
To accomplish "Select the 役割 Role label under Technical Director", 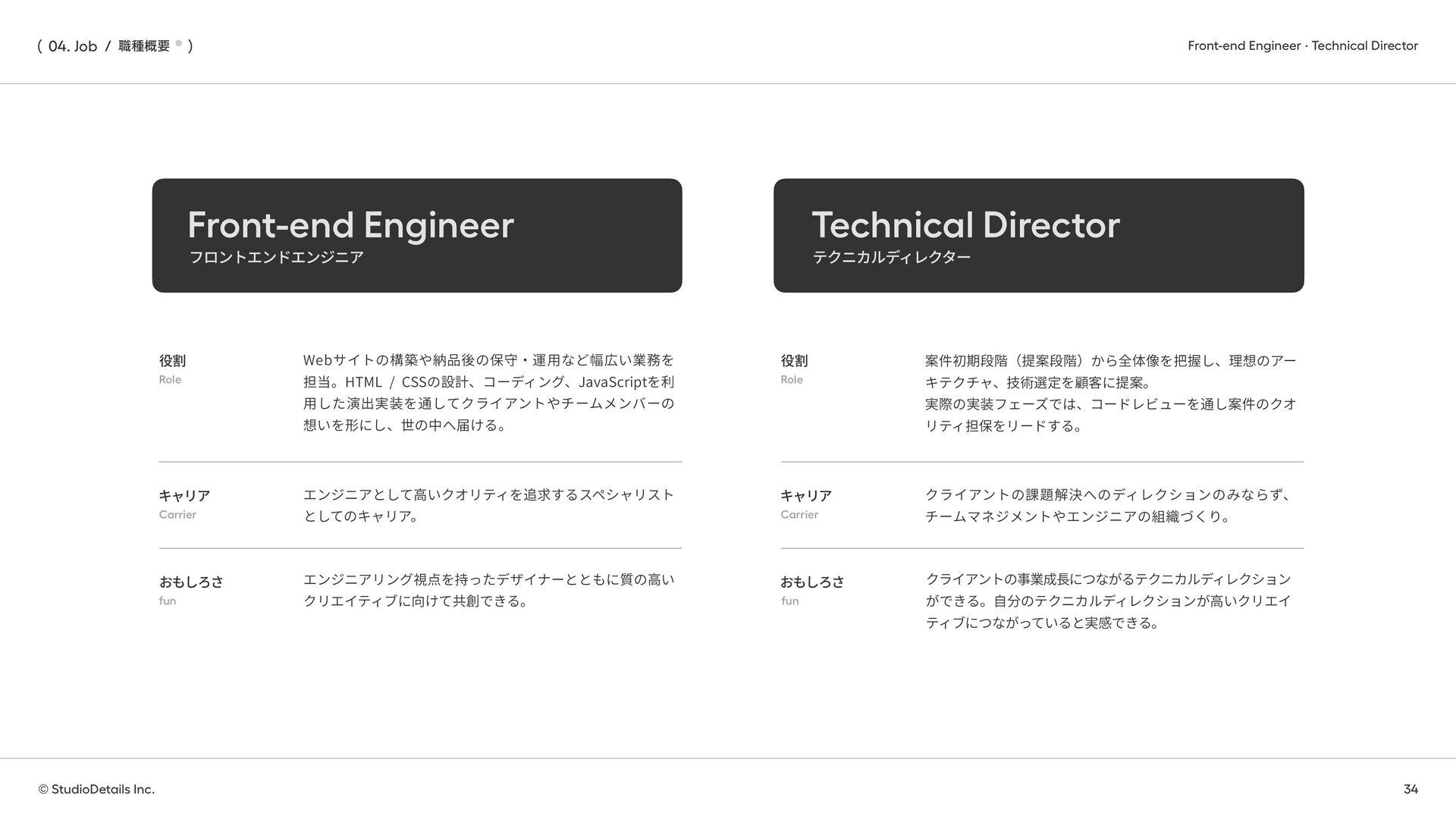I will coord(794,369).
